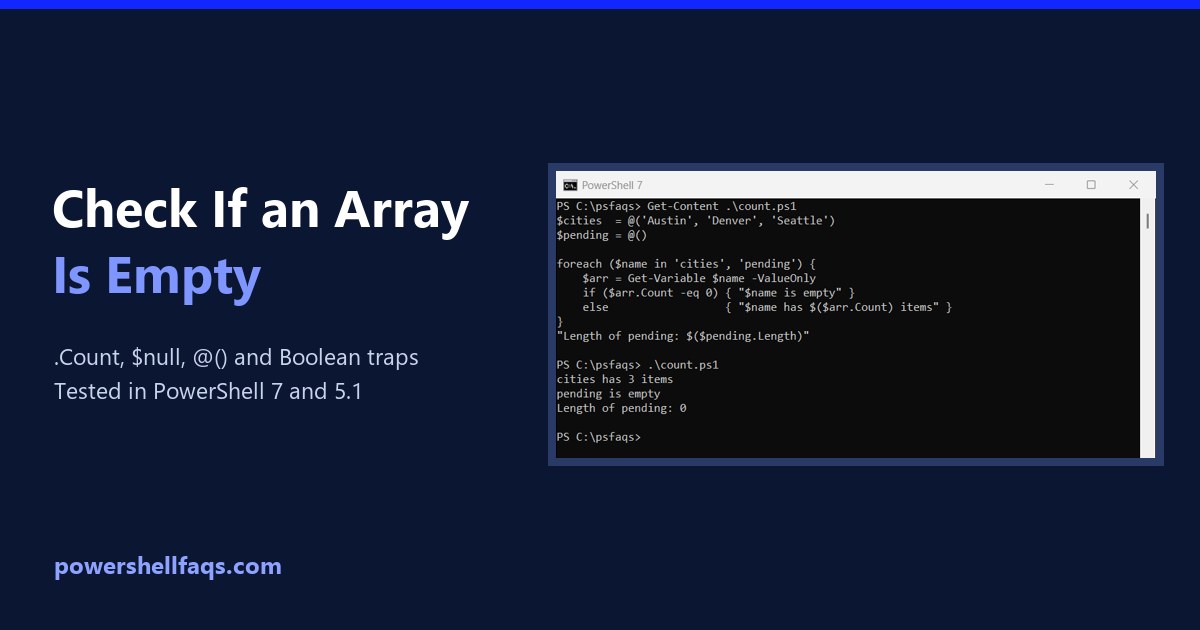Screen dimensions: 1200x630
Task: Click the "else" line with $arr.Count items
Action: (767, 307)
